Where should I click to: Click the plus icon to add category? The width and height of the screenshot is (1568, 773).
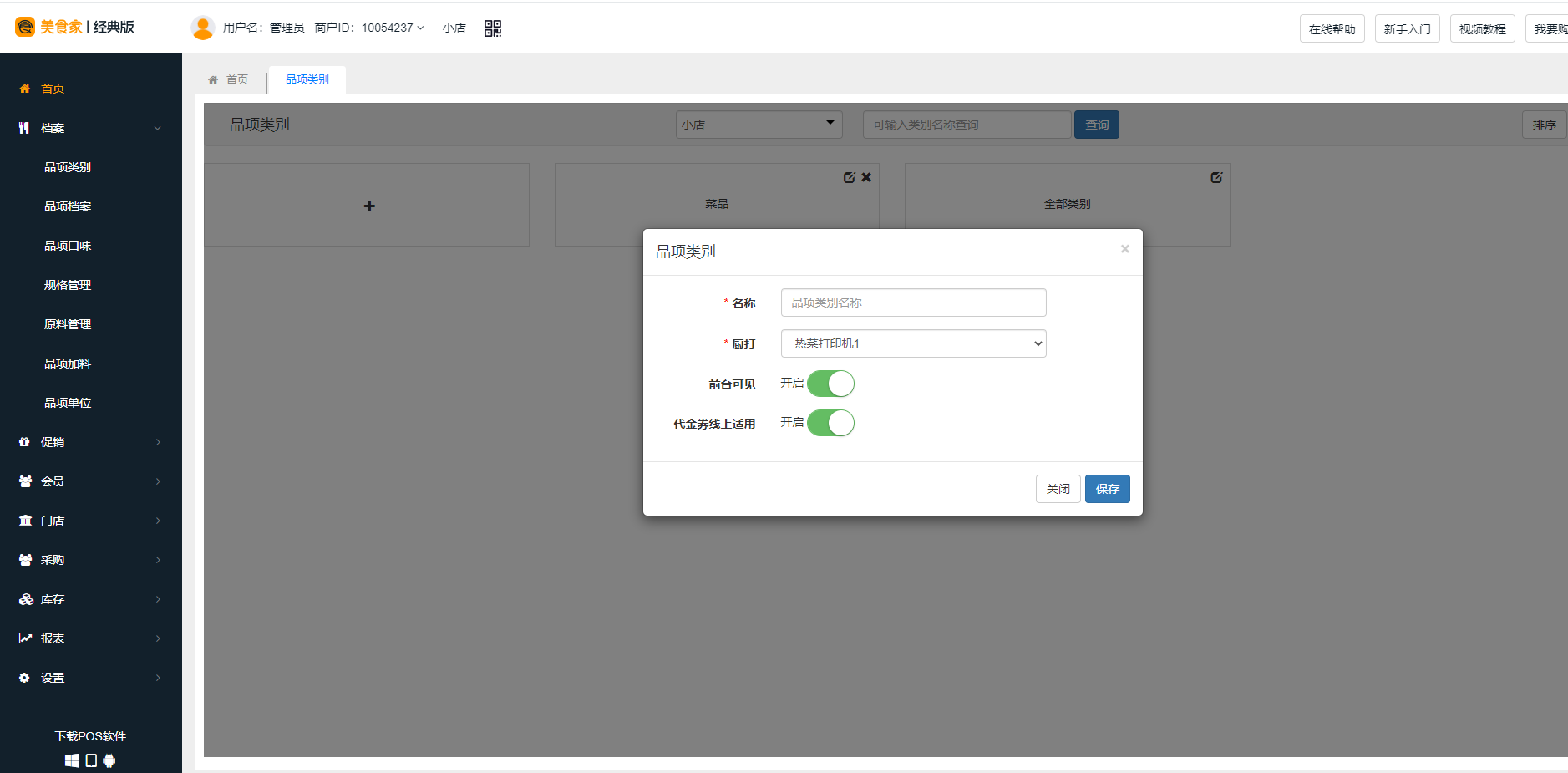(x=369, y=206)
